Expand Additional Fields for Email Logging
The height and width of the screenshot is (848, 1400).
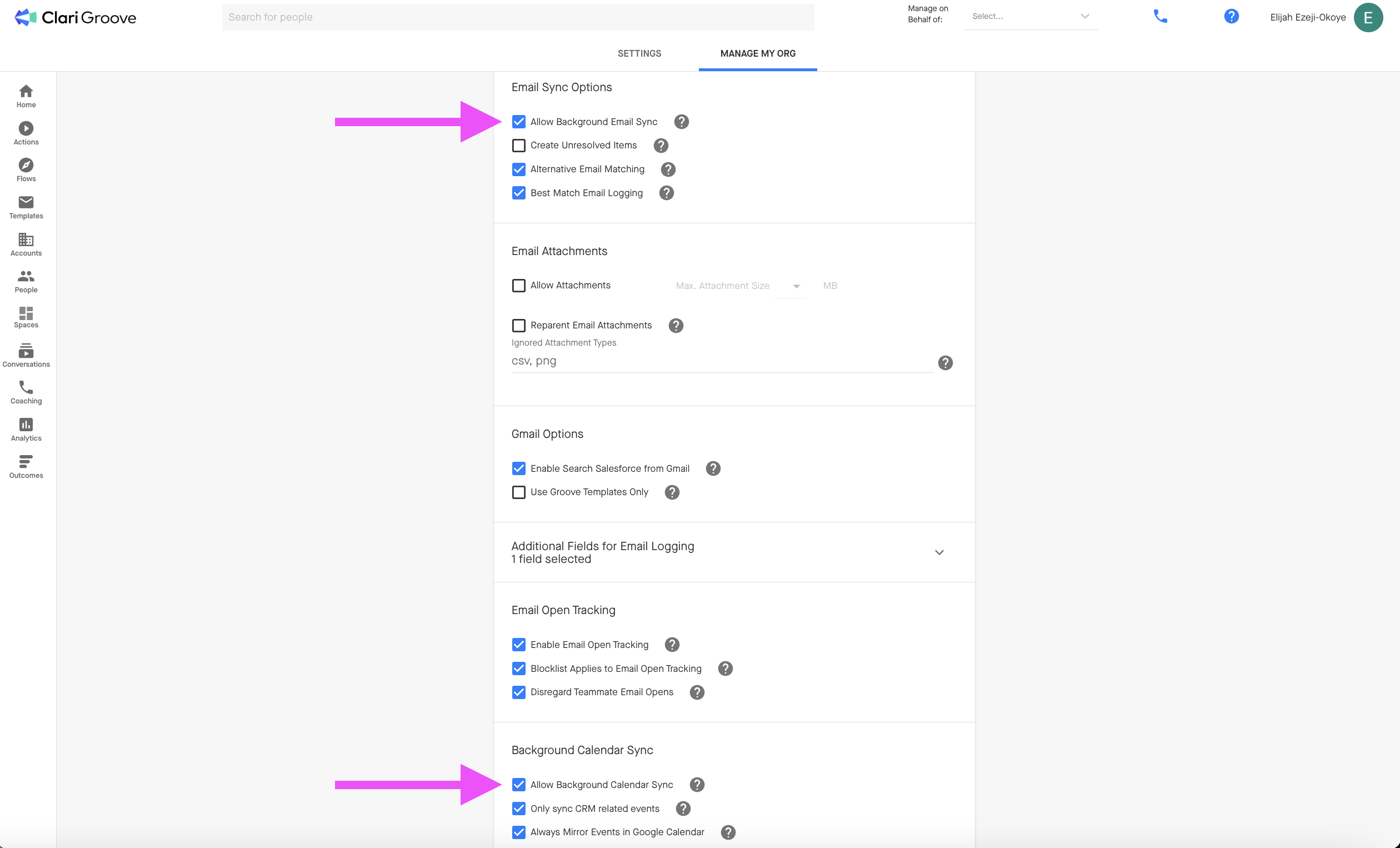939,552
